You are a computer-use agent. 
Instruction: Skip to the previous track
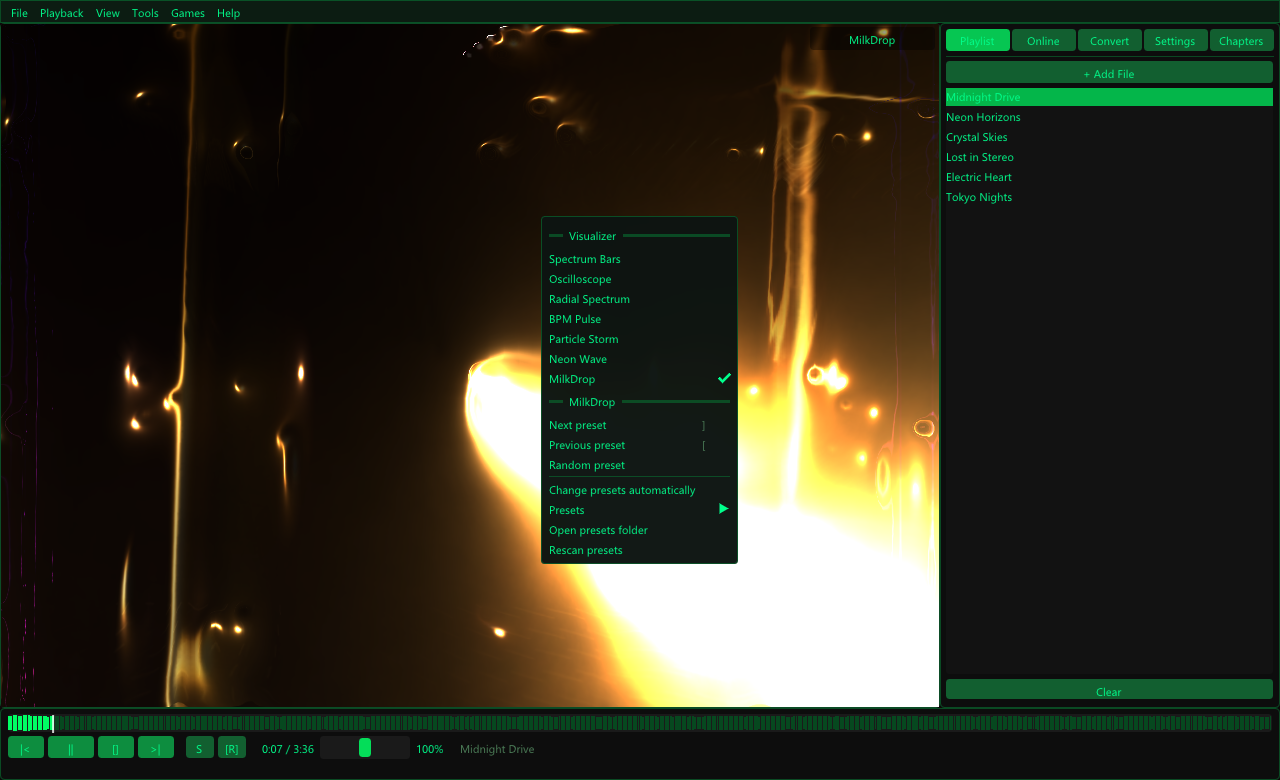tap(25, 748)
